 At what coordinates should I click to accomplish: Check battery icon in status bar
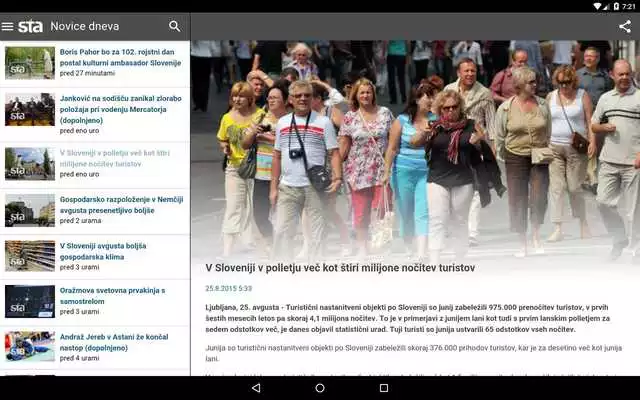click(x=616, y=6)
